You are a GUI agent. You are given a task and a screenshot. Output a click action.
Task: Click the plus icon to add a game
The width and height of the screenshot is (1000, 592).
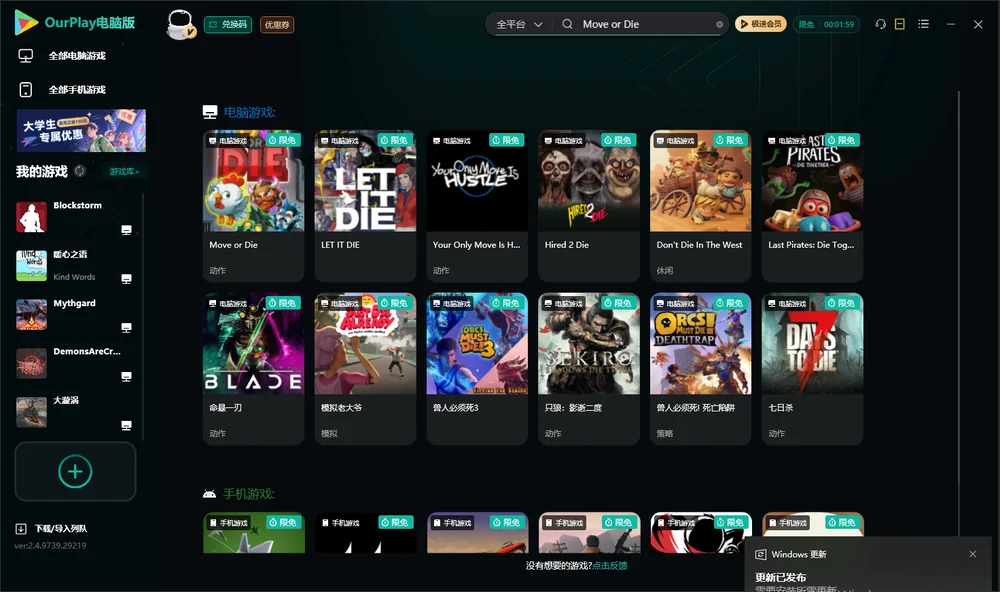(75, 471)
